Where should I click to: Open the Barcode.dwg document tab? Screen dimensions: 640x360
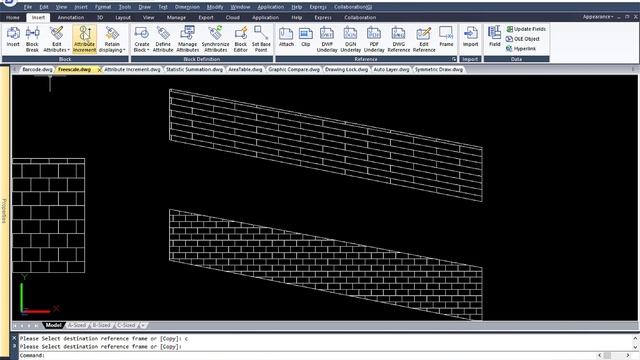(37, 69)
